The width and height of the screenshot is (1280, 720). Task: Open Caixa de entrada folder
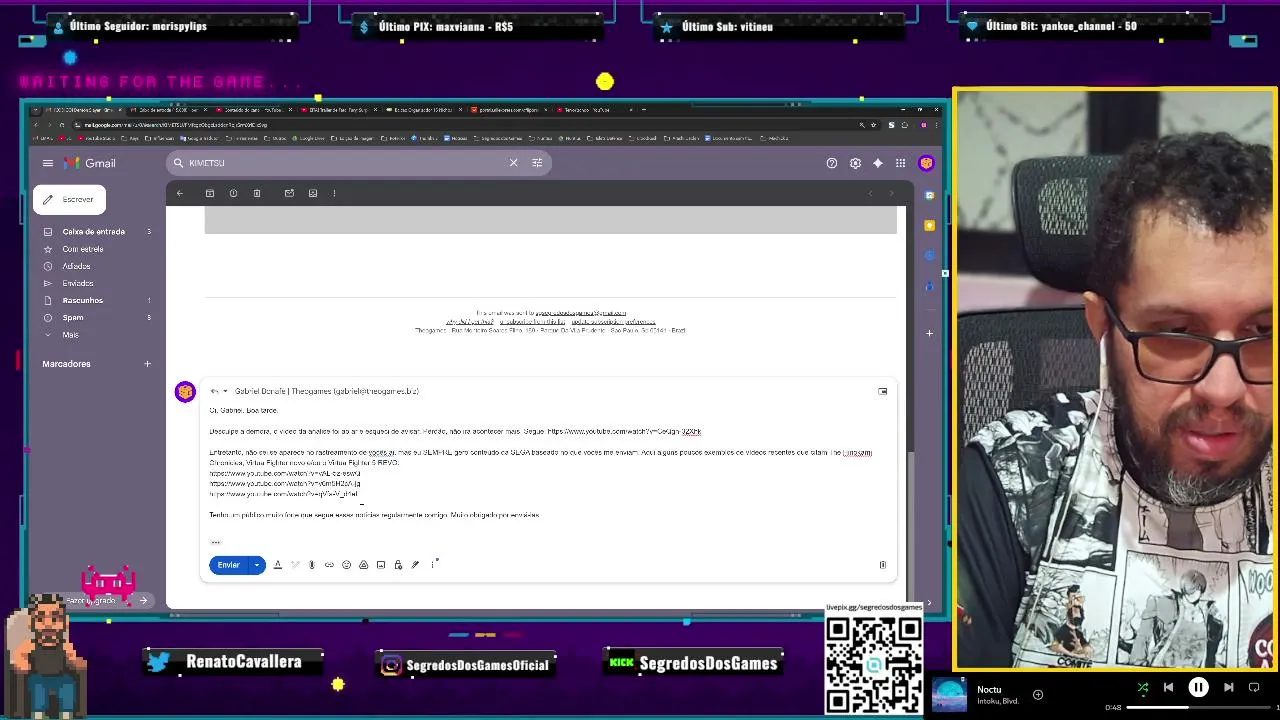(x=93, y=232)
